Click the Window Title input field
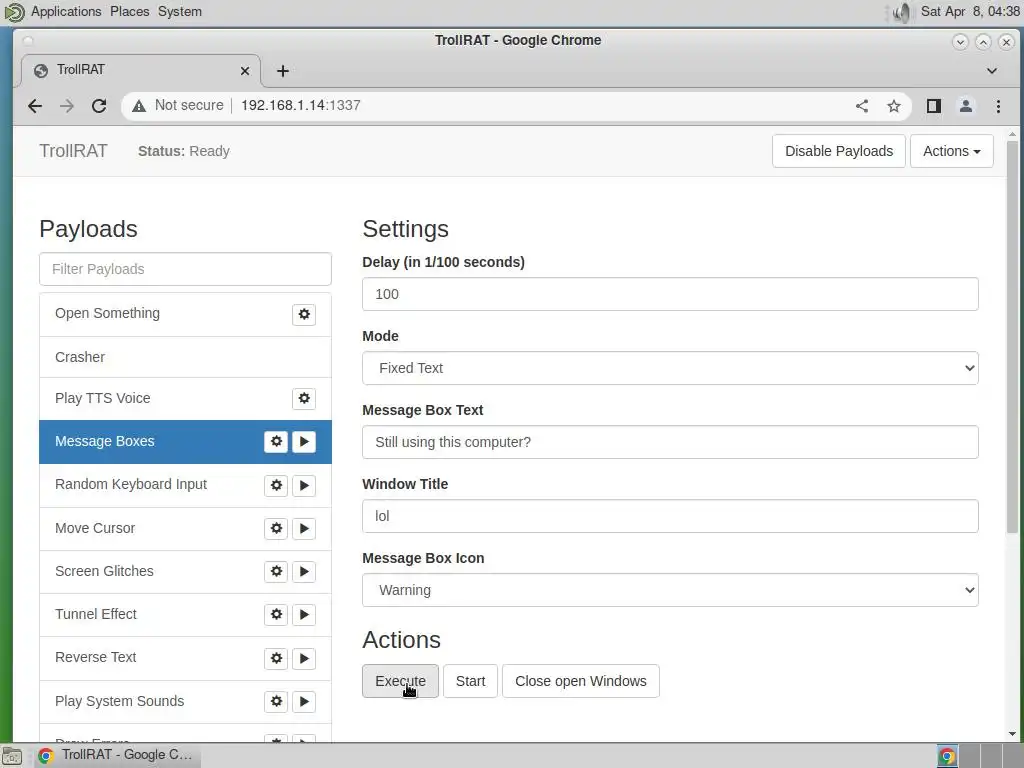This screenshot has width=1024, height=768. (x=670, y=517)
